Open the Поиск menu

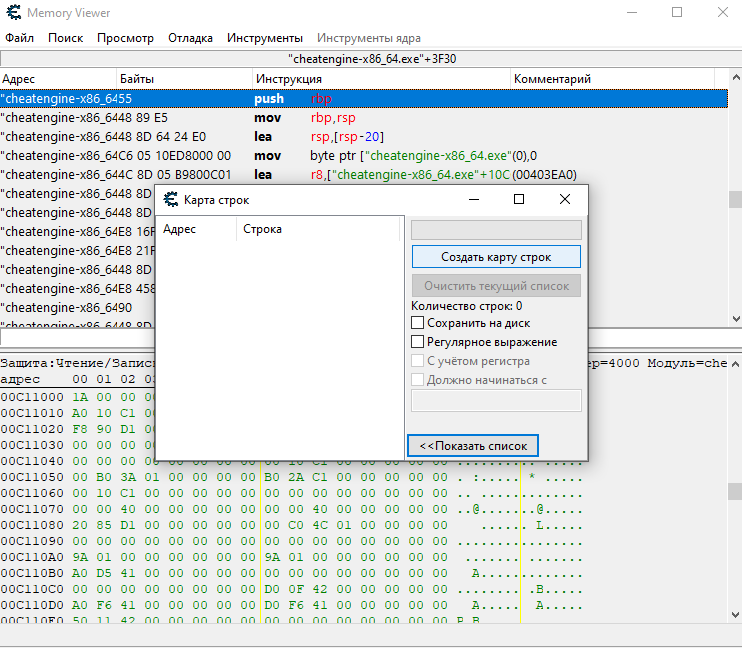[x=65, y=38]
